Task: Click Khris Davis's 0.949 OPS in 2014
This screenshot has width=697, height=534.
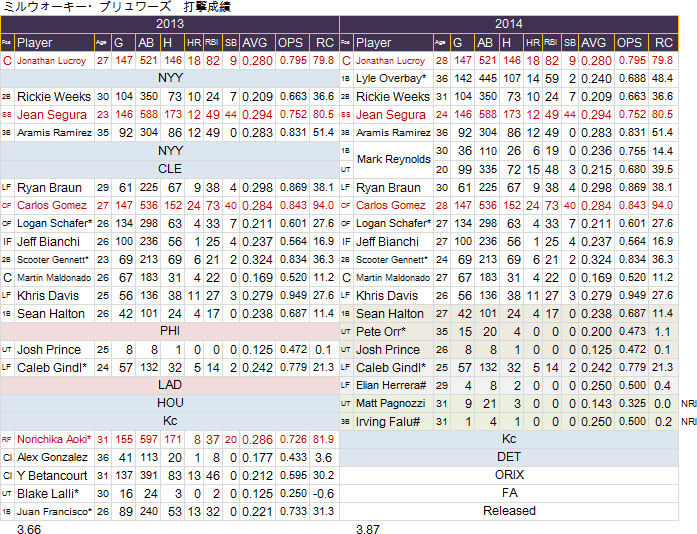Action: [x=632, y=296]
